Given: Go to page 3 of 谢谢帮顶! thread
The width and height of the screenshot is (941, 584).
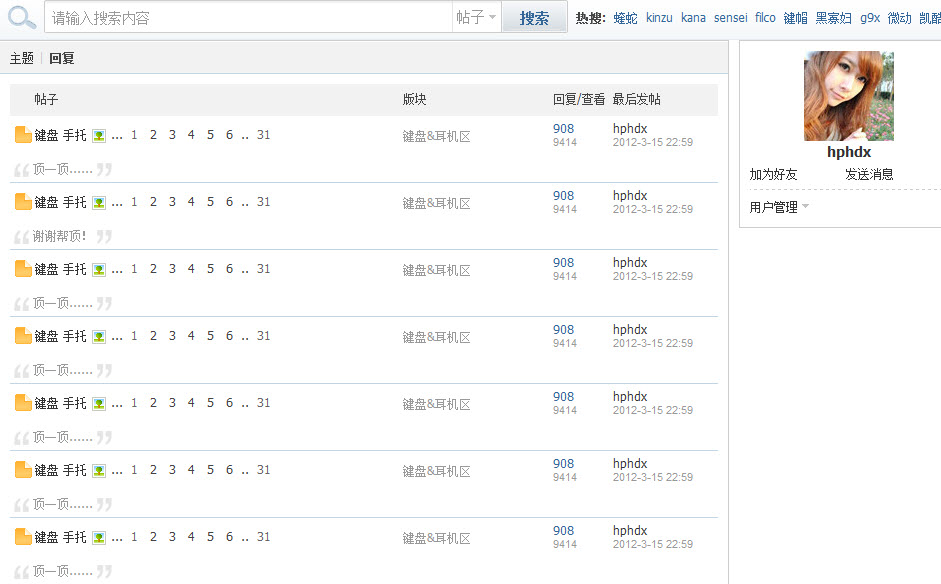Looking at the screenshot, I should (x=172, y=202).
